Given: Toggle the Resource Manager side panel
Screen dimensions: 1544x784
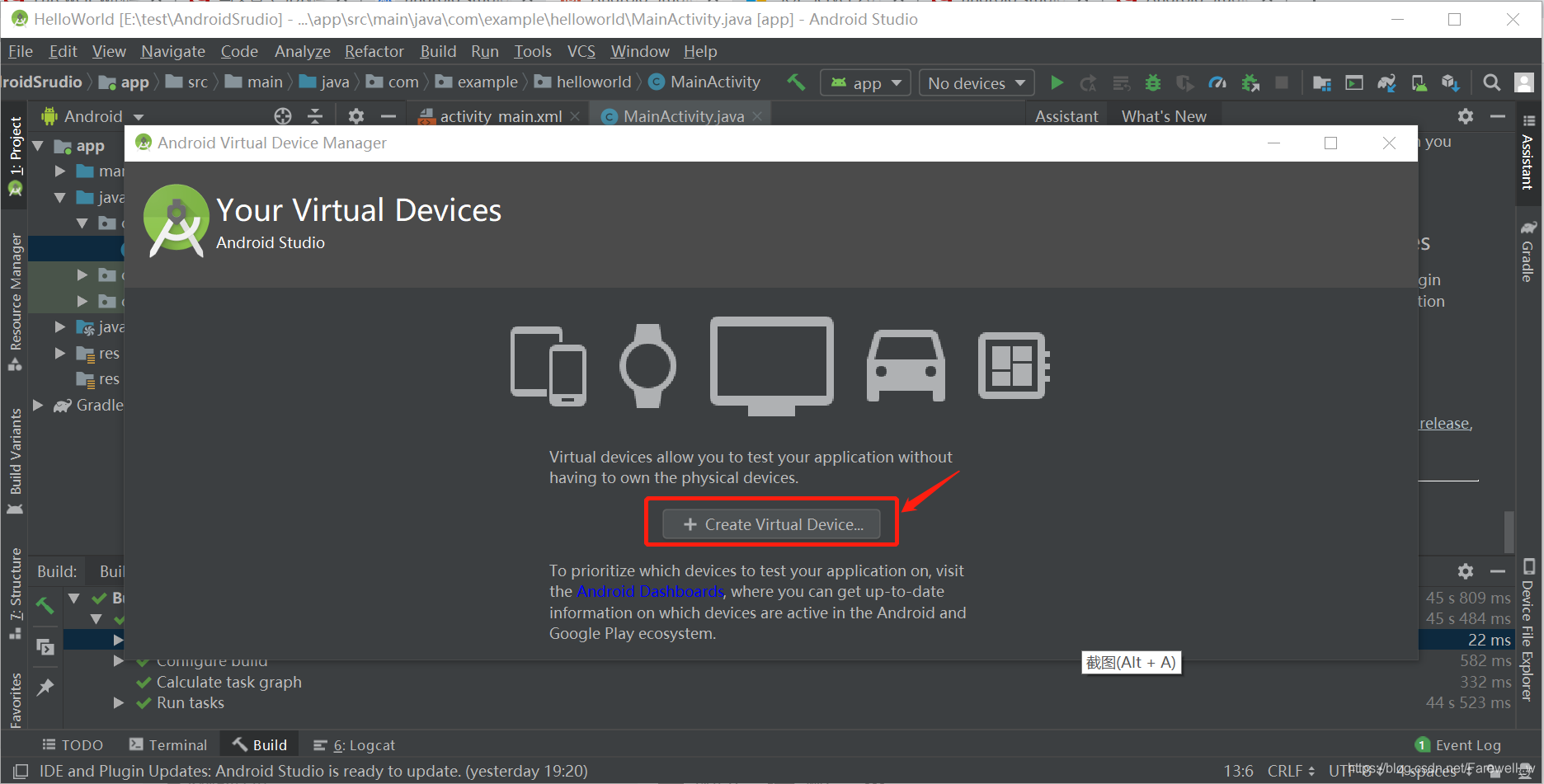Looking at the screenshot, I should click(15, 303).
